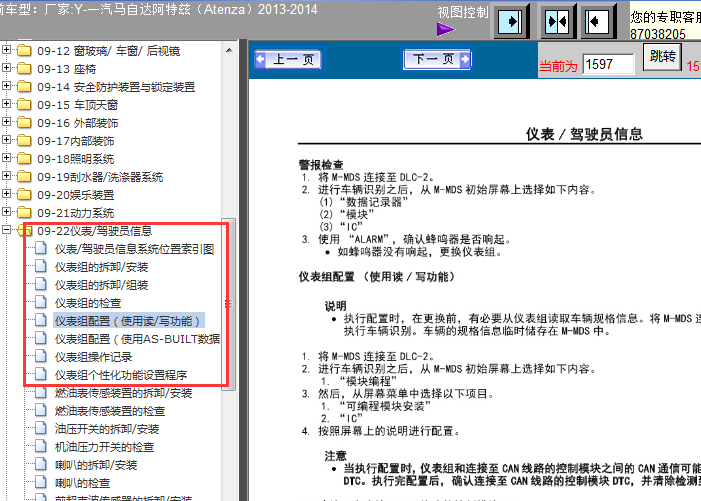Open 油压开关的拆卸/安装 page
The image size is (701, 501).
point(107,429)
